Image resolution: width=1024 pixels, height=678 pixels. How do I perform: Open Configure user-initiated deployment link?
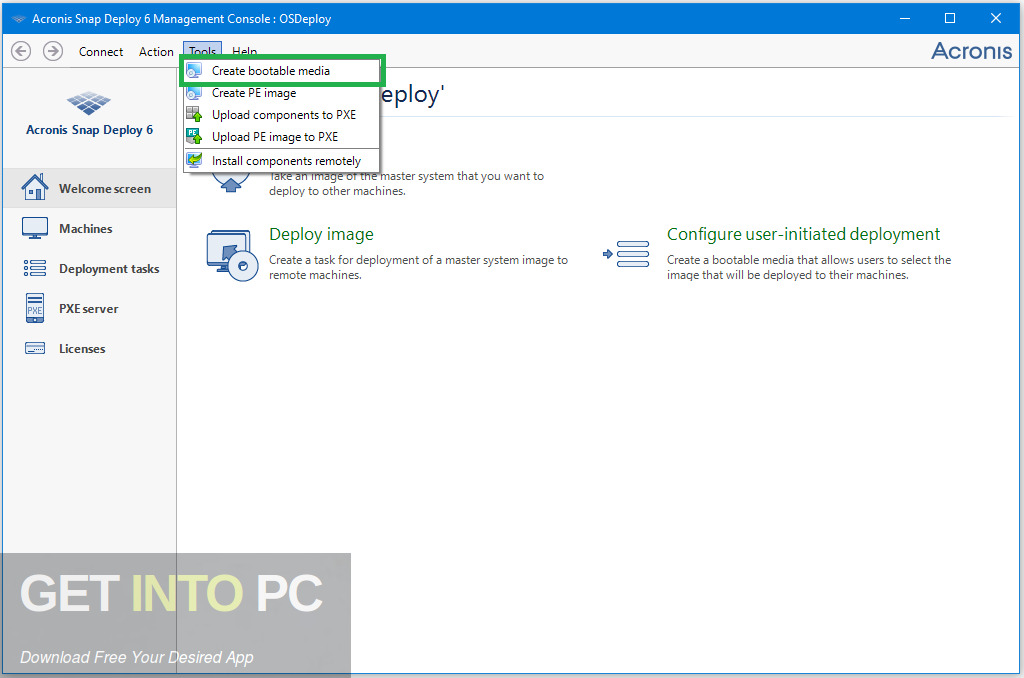[803, 234]
